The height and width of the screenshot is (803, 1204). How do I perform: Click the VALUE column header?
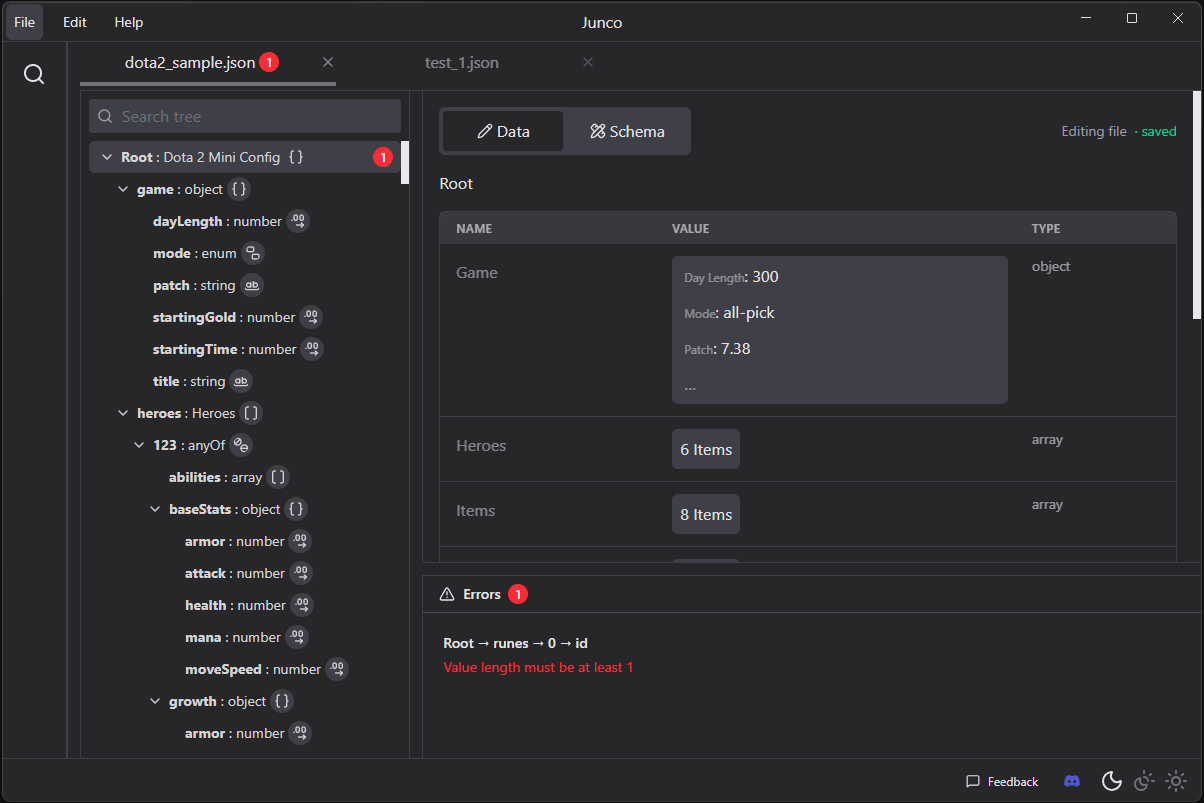(x=690, y=229)
